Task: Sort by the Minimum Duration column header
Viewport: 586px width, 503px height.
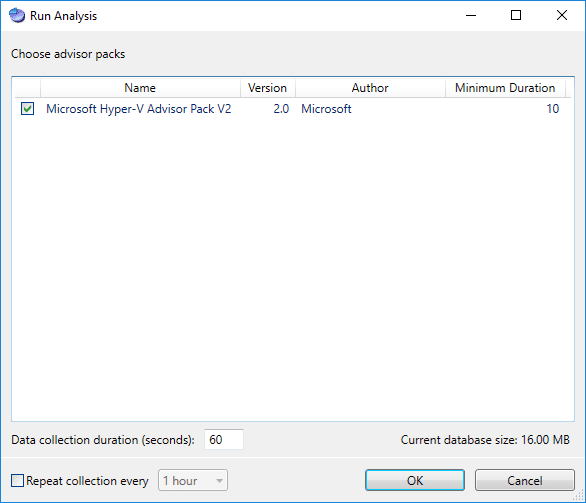Action: (505, 88)
